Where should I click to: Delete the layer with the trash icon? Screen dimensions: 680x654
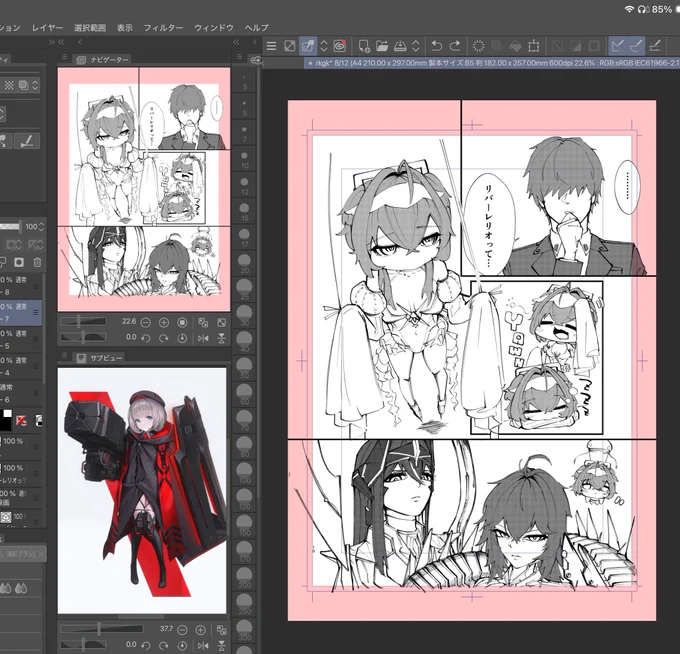(37, 262)
